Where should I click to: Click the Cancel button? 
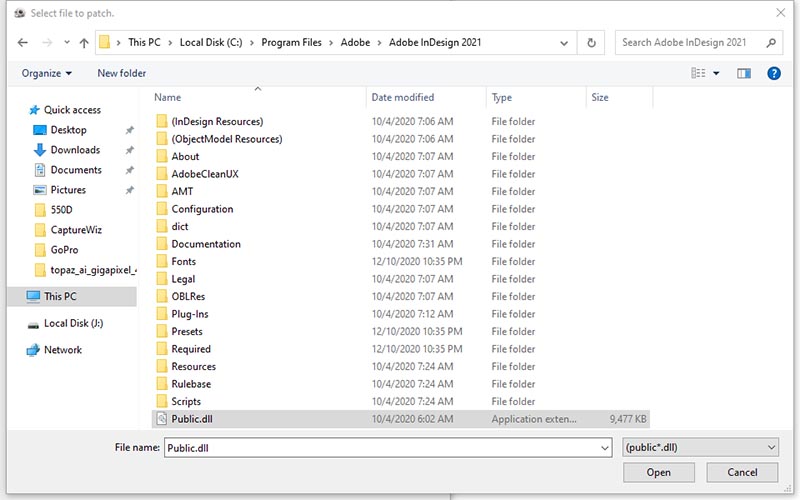[742, 472]
